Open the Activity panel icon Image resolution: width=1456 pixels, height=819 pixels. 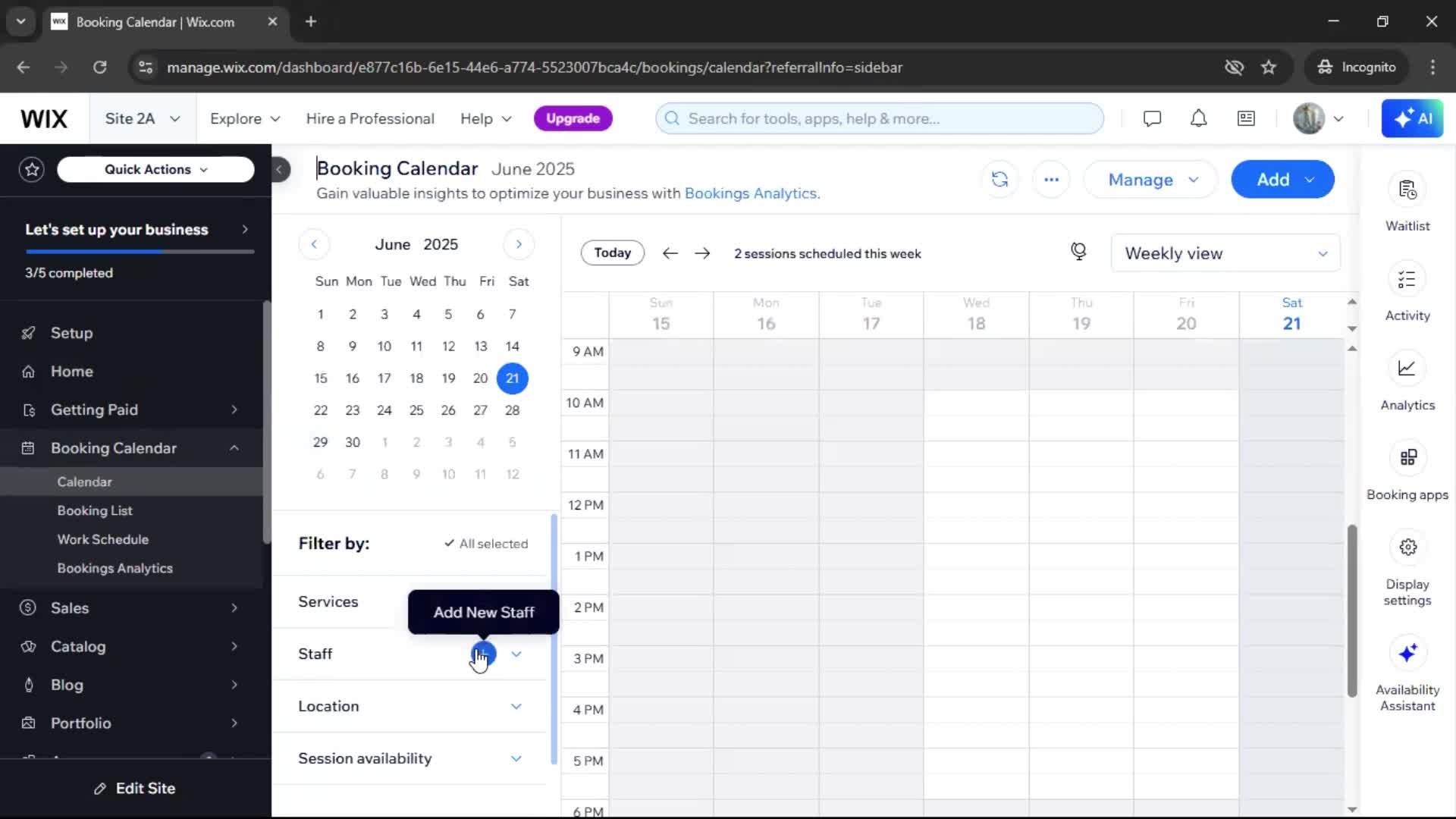click(1407, 279)
